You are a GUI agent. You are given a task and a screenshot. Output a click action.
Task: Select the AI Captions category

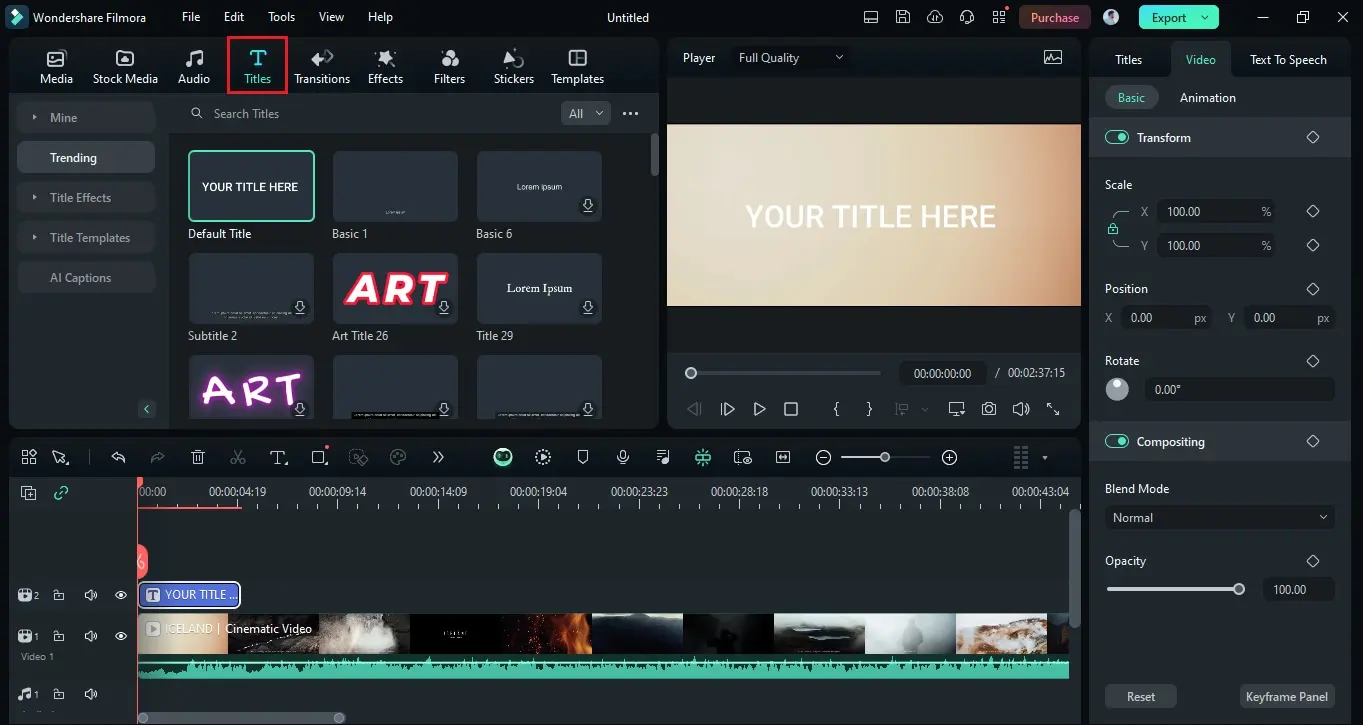(x=86, y=277)
